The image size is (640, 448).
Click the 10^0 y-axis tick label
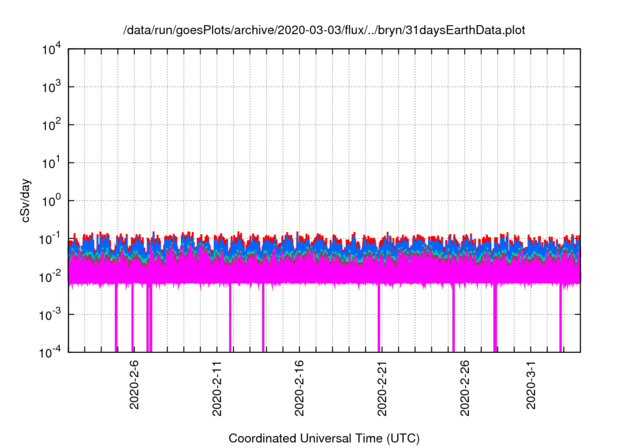point(51,201)
